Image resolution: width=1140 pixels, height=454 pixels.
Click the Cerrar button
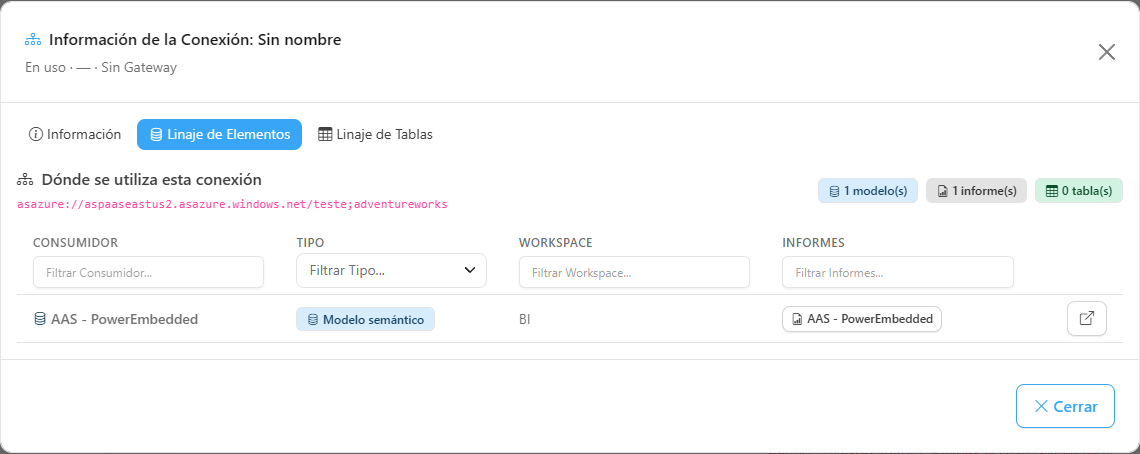(1065, 406)
